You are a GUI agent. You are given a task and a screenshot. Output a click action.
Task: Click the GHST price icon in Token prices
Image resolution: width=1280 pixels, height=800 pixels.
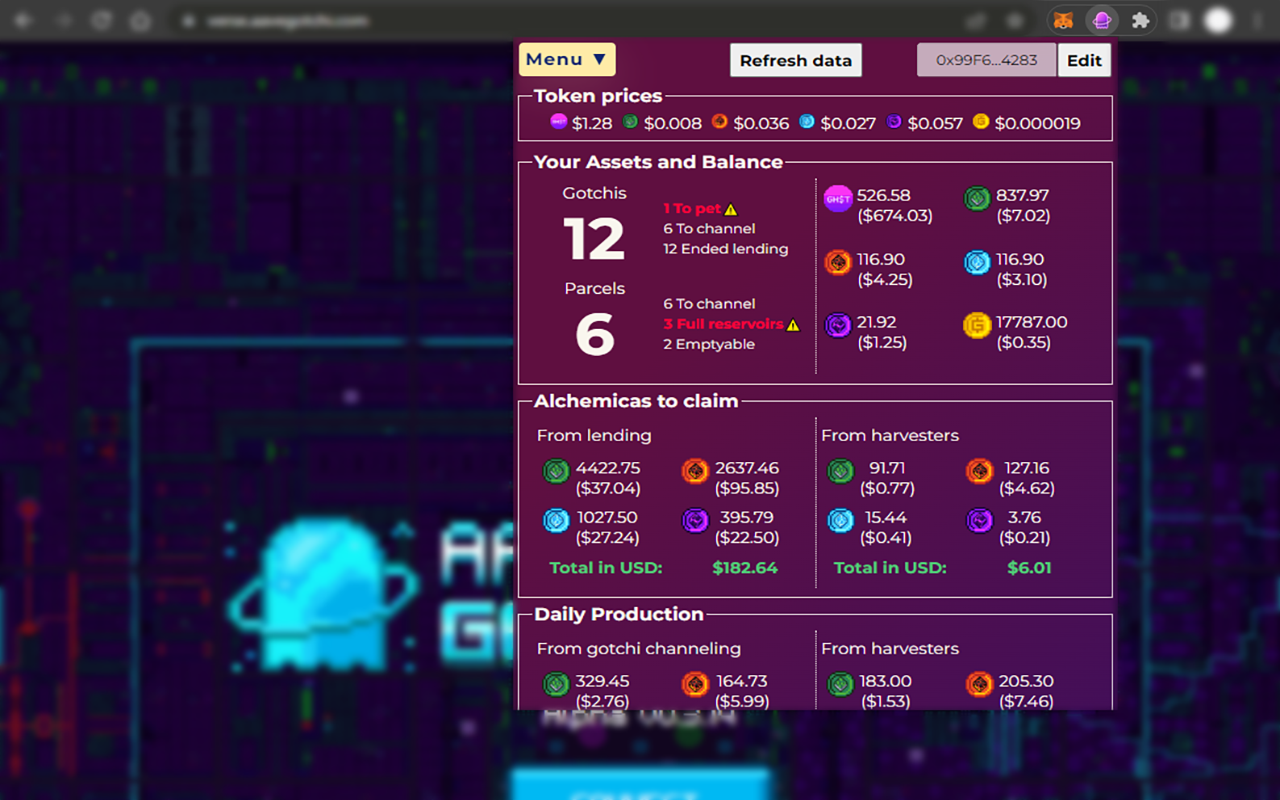(559, 122)
